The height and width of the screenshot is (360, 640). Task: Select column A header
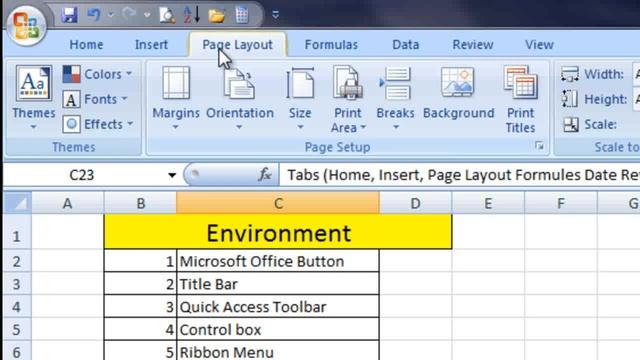[x=68, y=203]
